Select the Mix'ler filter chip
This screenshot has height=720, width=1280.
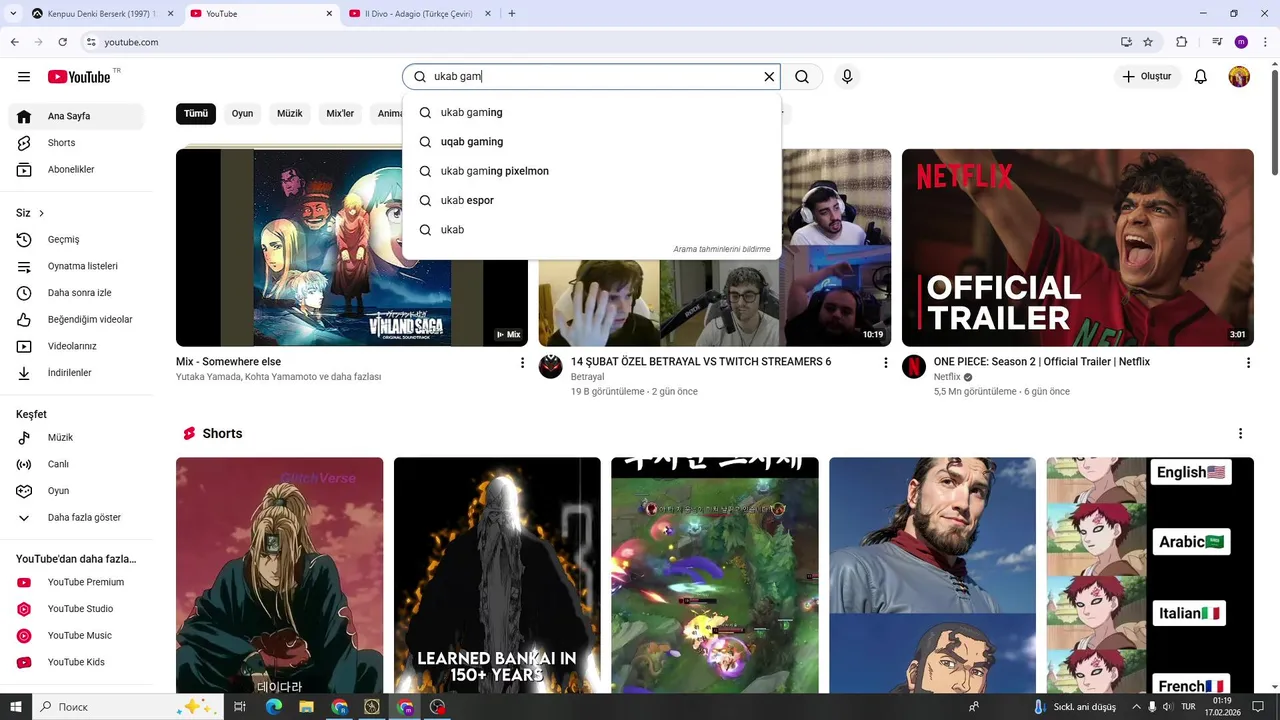[340, 114]
